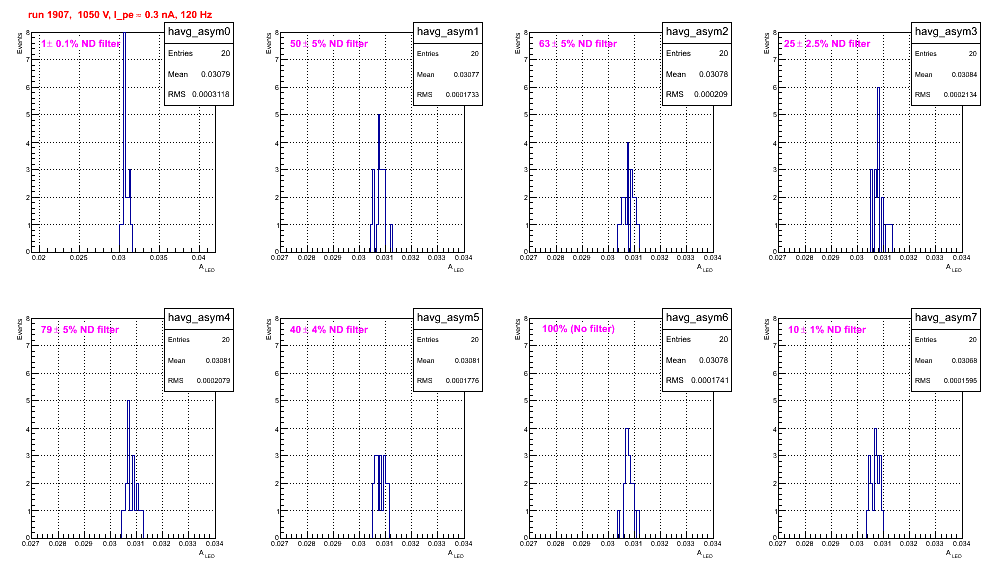
Task: Click the A_LED axis title under havg_asym7 plot
Action: point(954,554)
